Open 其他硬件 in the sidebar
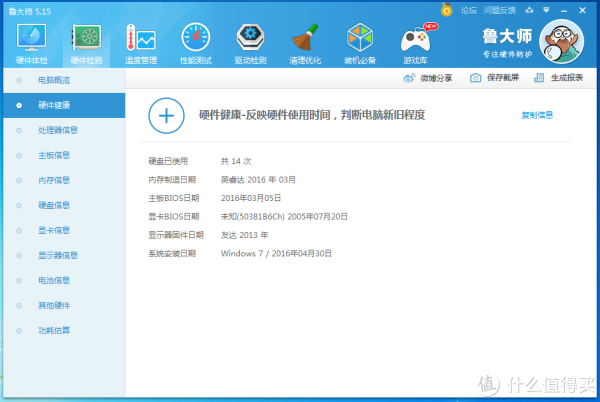Viewport: 600px width, 402px height. 64,305
